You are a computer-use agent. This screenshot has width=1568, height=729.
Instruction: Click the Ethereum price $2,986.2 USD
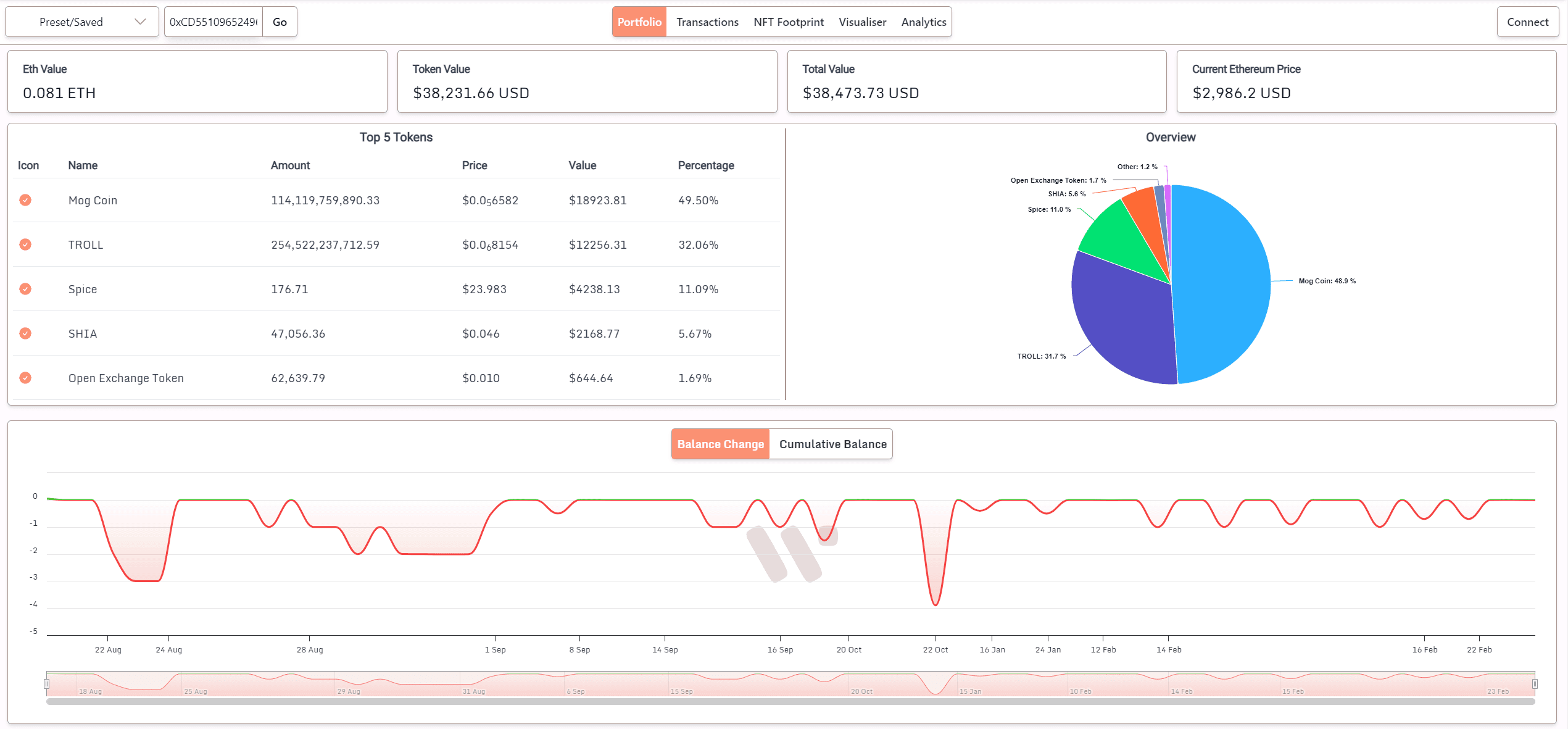coord(1242,93)
